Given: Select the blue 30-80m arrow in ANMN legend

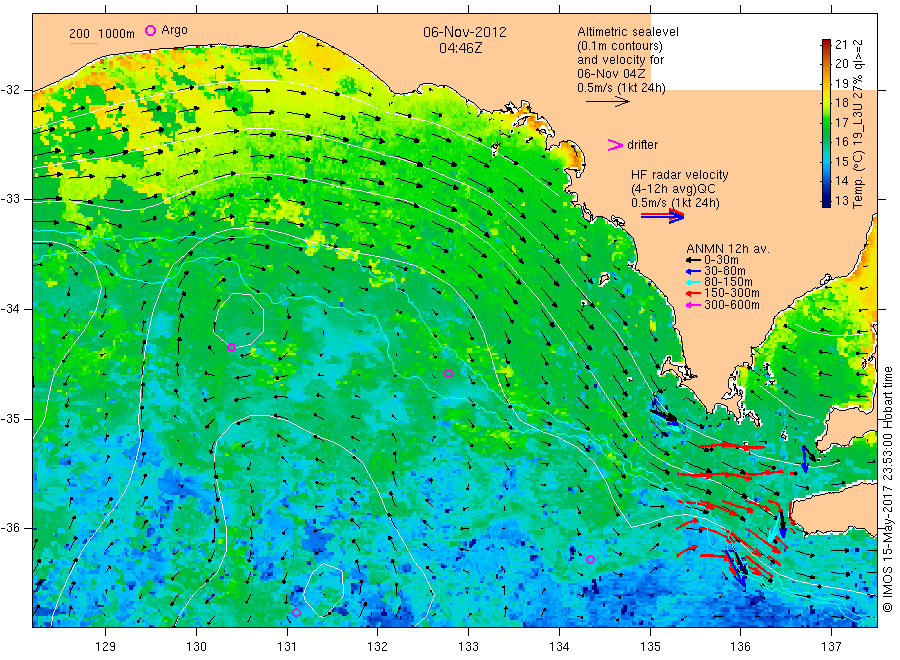Looking at the screenshot, I should 693,271.
